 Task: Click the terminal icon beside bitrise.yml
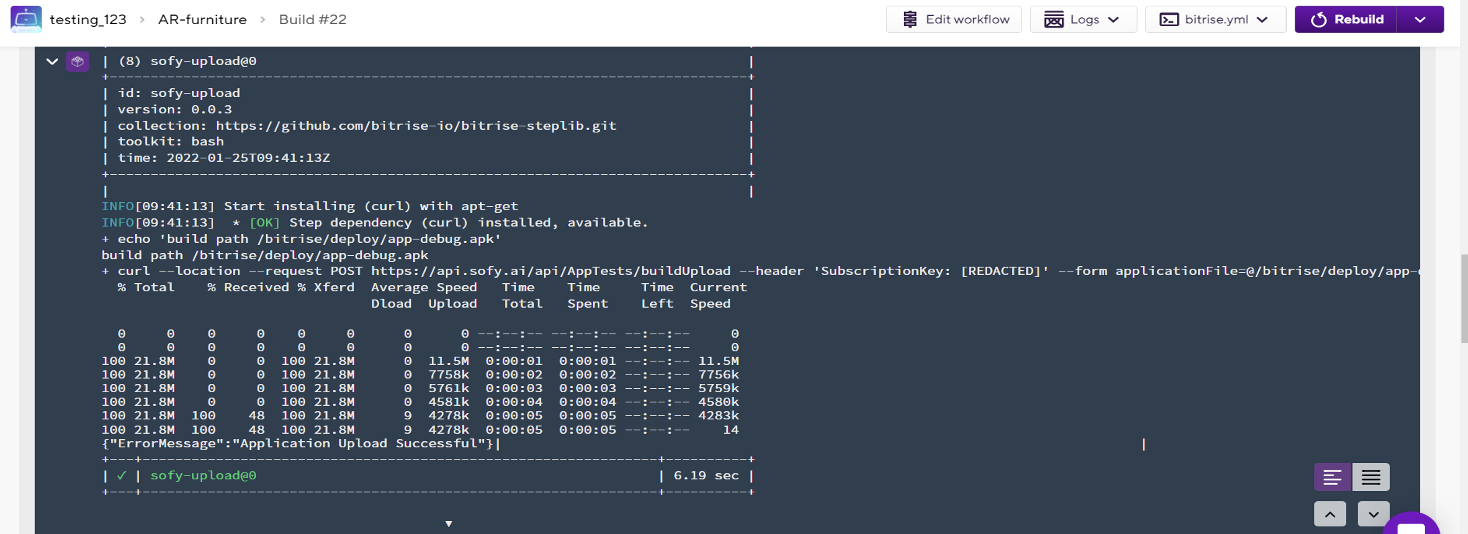coord(1168,19)
